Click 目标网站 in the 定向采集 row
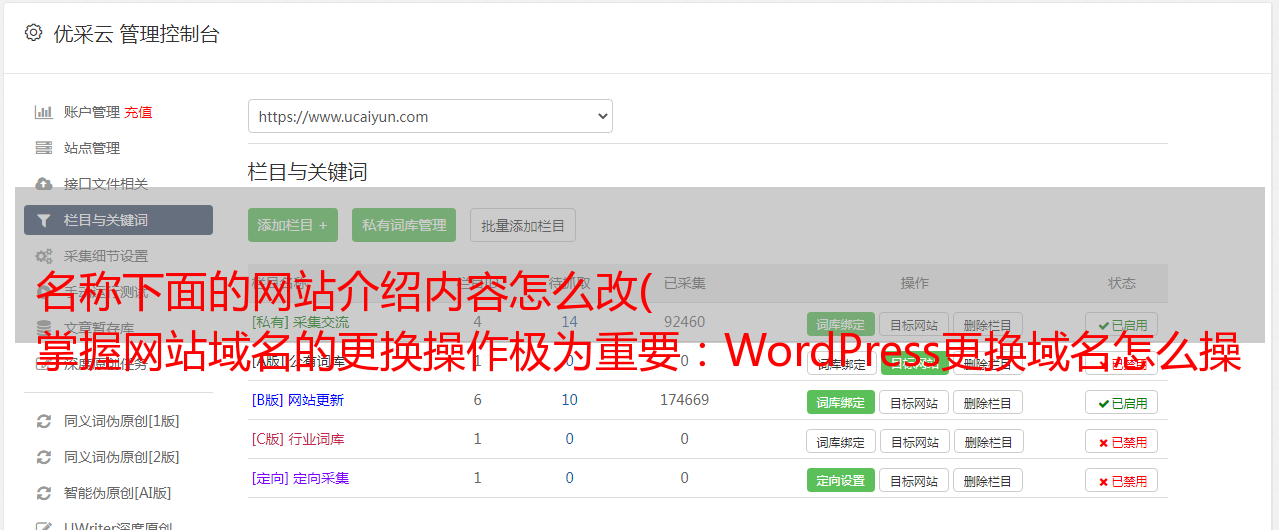The image size is (1279, 530). (914, 480)
